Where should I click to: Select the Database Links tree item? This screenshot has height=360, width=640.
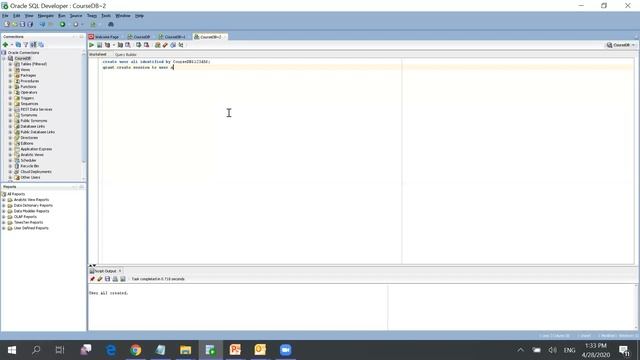click(x=33, y=127)
